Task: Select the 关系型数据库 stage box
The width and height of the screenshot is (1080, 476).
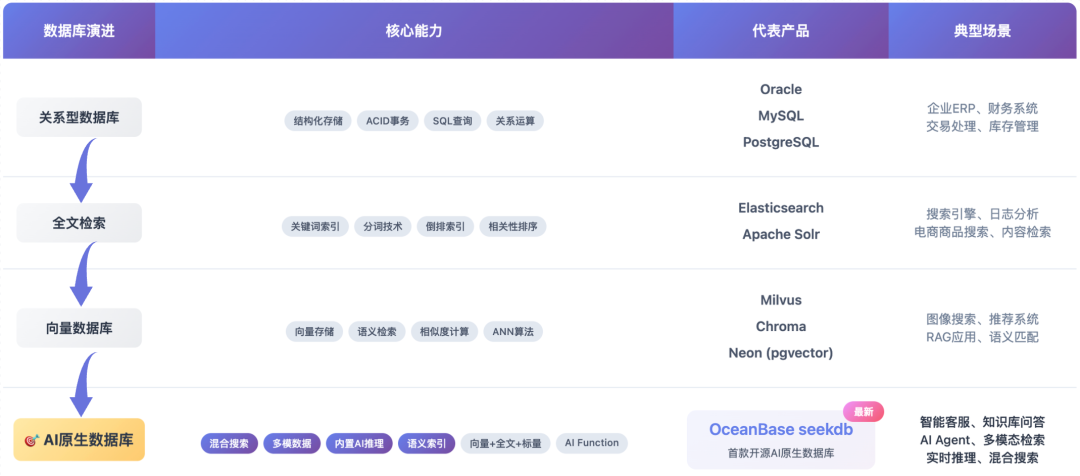Action: point(79,117)
